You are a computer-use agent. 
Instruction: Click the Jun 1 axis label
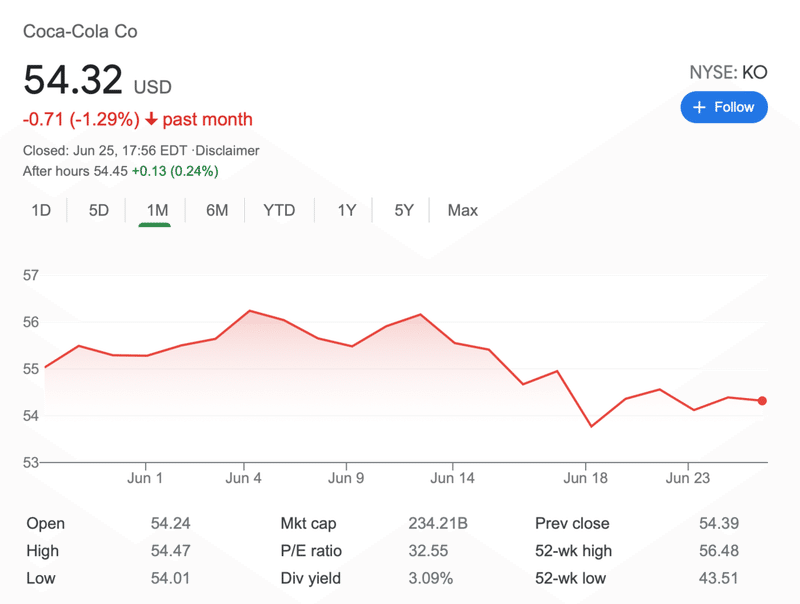145,478
